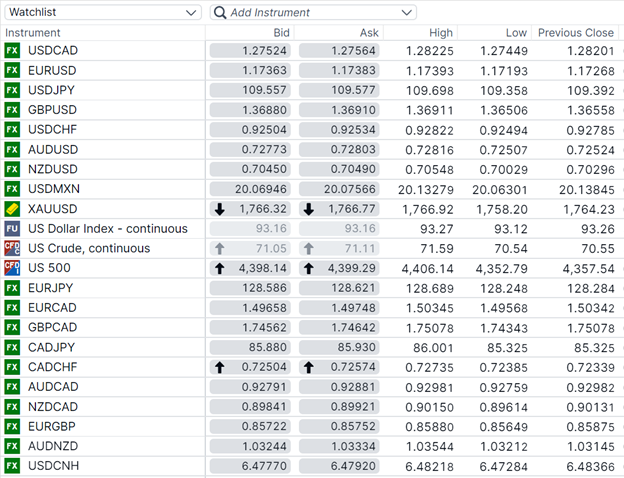Click the FX icon beside USDCAD
624x478 pixels.
[12, 50]
